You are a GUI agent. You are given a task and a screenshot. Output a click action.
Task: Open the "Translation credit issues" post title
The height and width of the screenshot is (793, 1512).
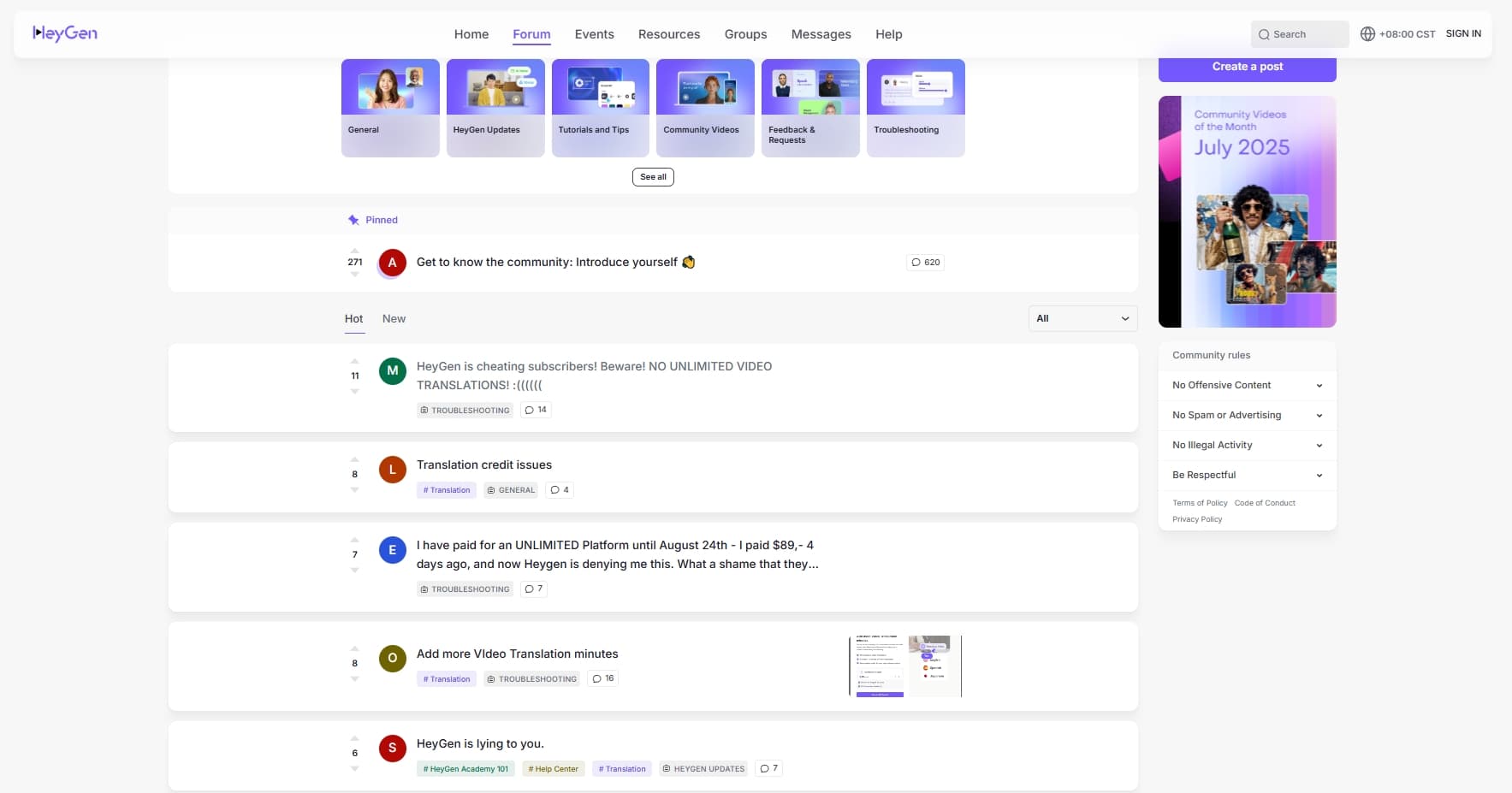click(x=484, y=465)
